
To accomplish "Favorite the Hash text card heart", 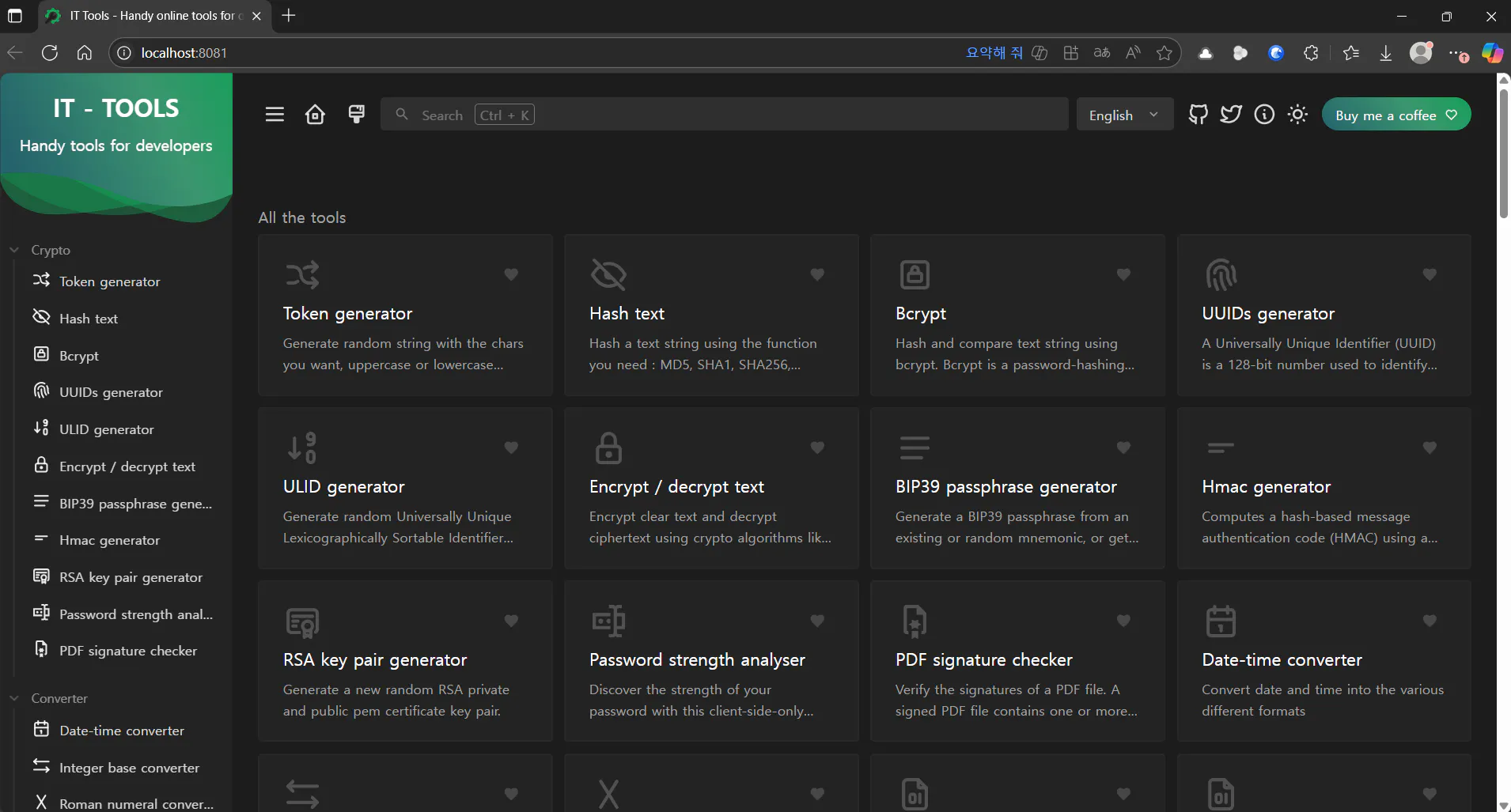I will tap(817, 274).
